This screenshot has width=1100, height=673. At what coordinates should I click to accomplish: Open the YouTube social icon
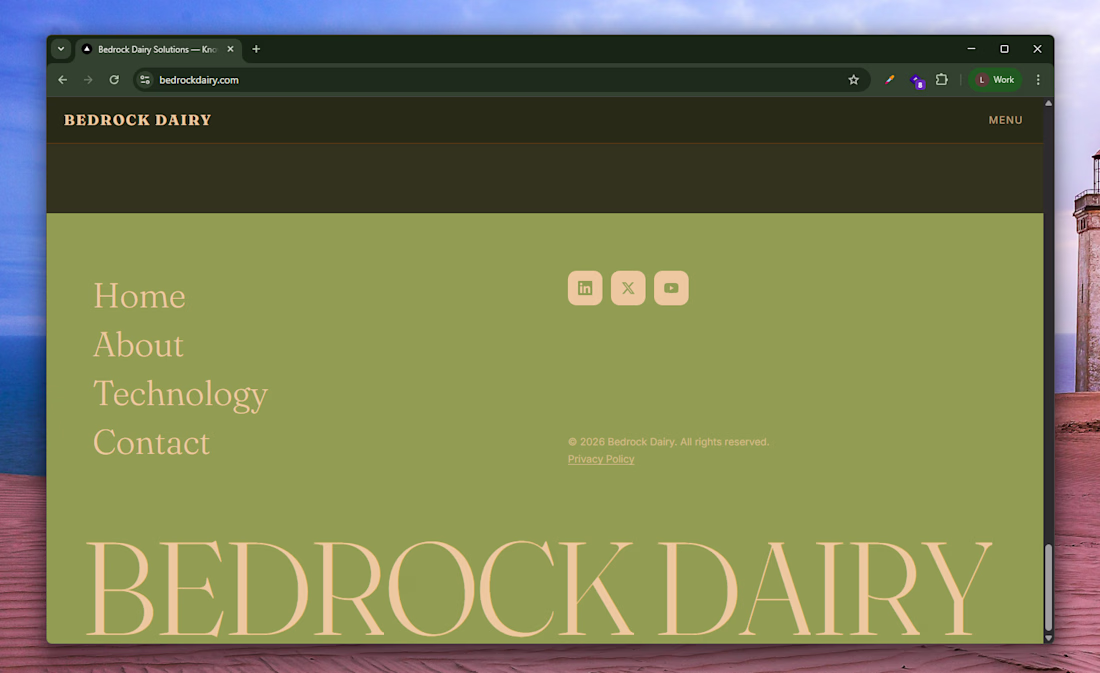[x=671, y=288]
